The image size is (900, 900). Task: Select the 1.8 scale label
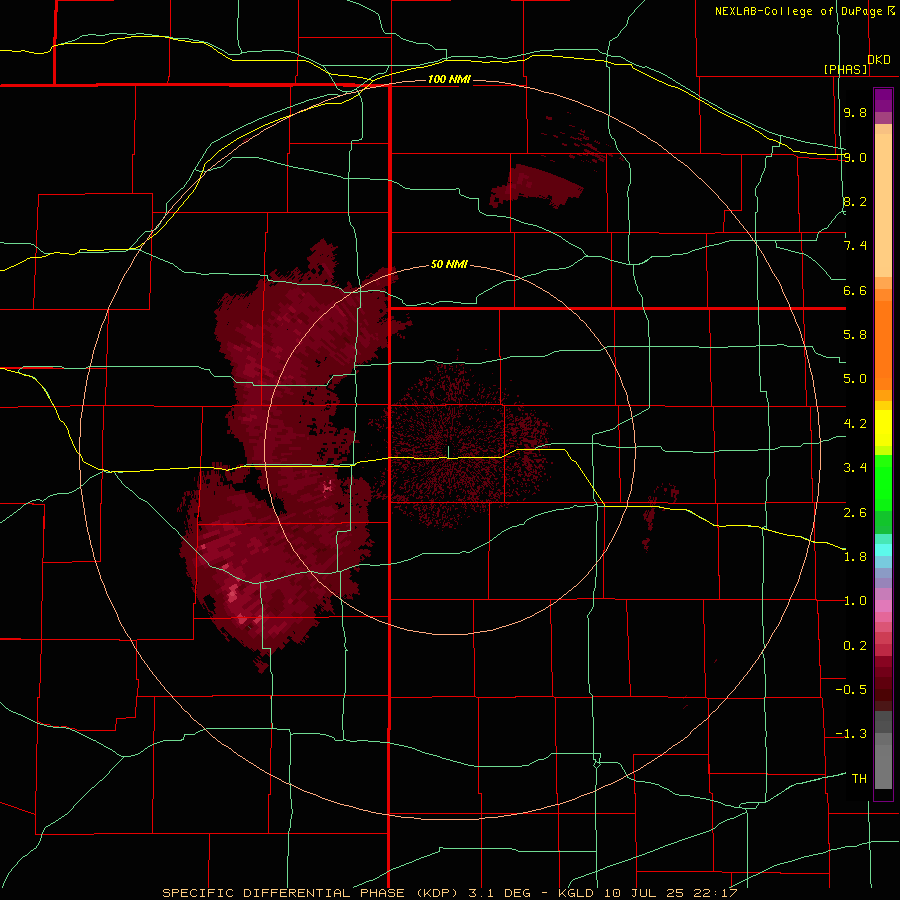click(x=855, y=557)
